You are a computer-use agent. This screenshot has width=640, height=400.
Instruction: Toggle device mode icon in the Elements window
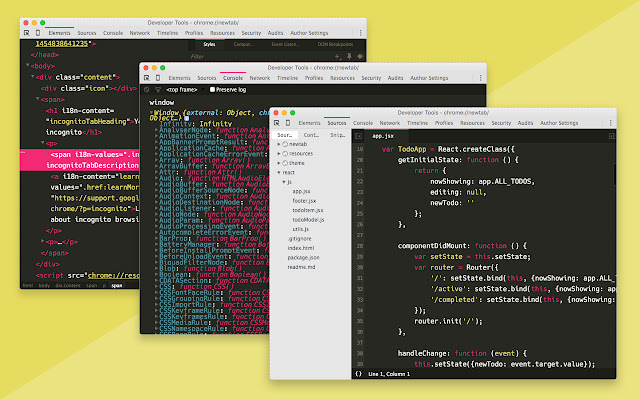tap(37, 33)
